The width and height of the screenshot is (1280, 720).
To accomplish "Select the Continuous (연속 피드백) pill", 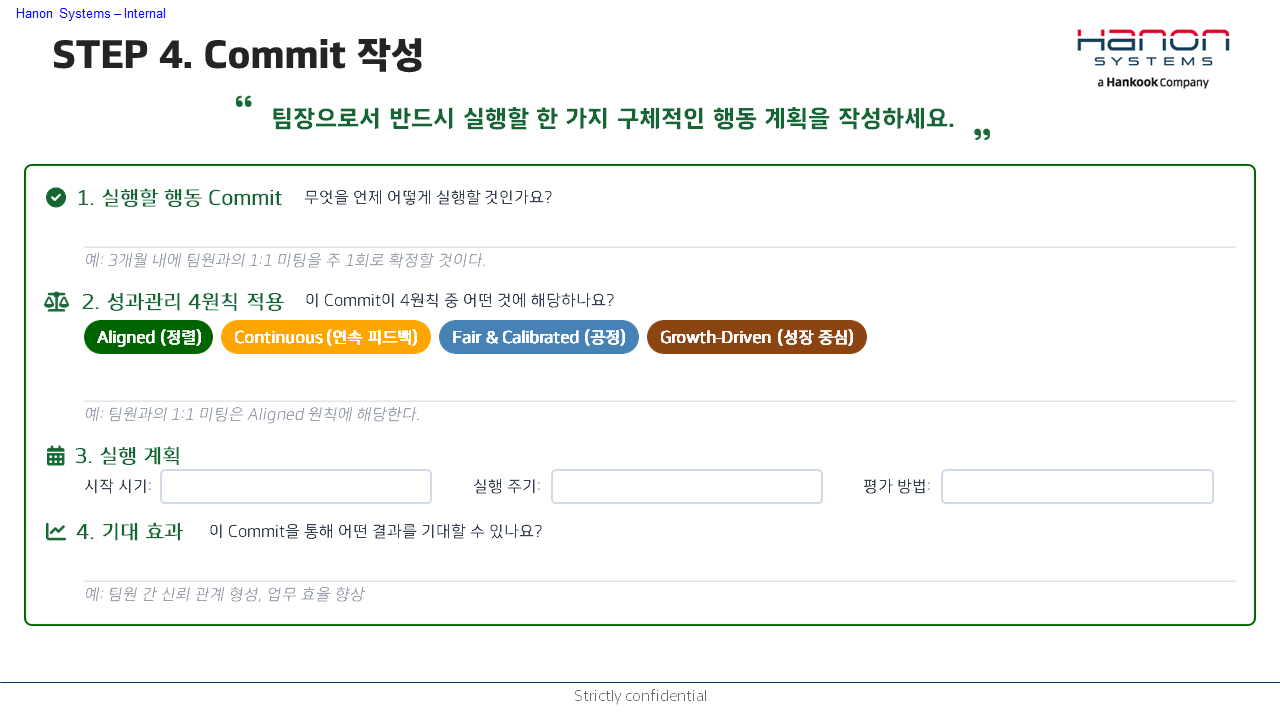I will (x=326, y=337).
